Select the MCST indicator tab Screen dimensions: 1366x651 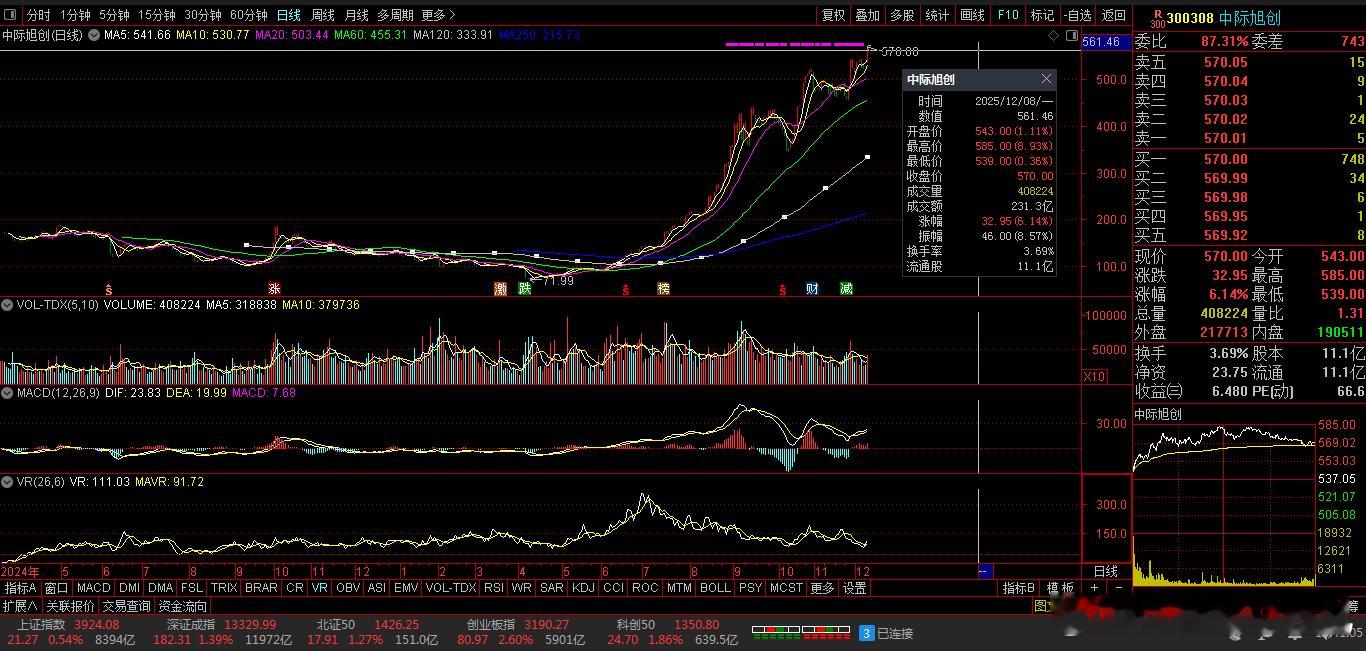click(786, 588)
